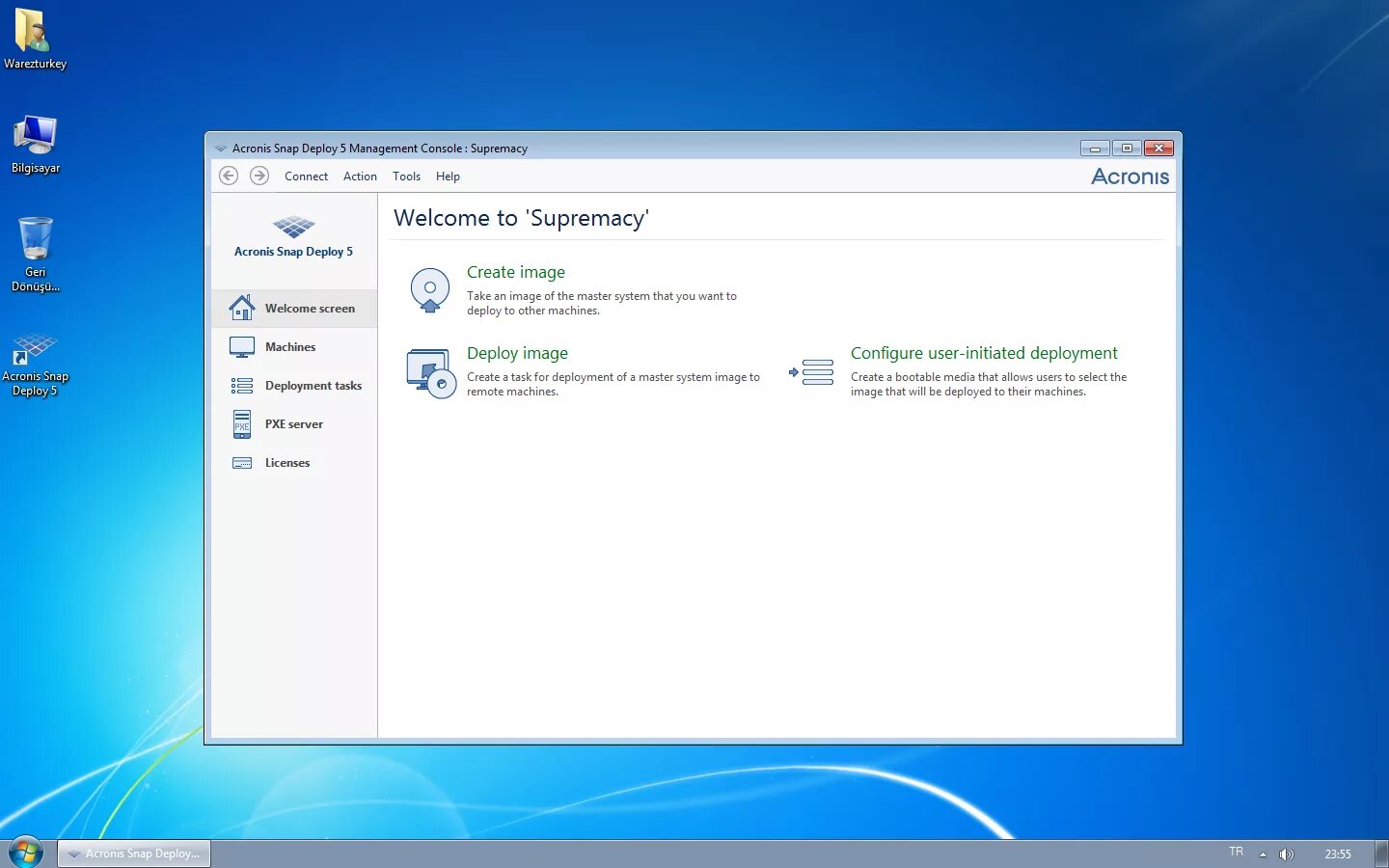The image size is (1389, 868).
Task: Select the Bilgisayar desktop icon
Action: [36, 145]
